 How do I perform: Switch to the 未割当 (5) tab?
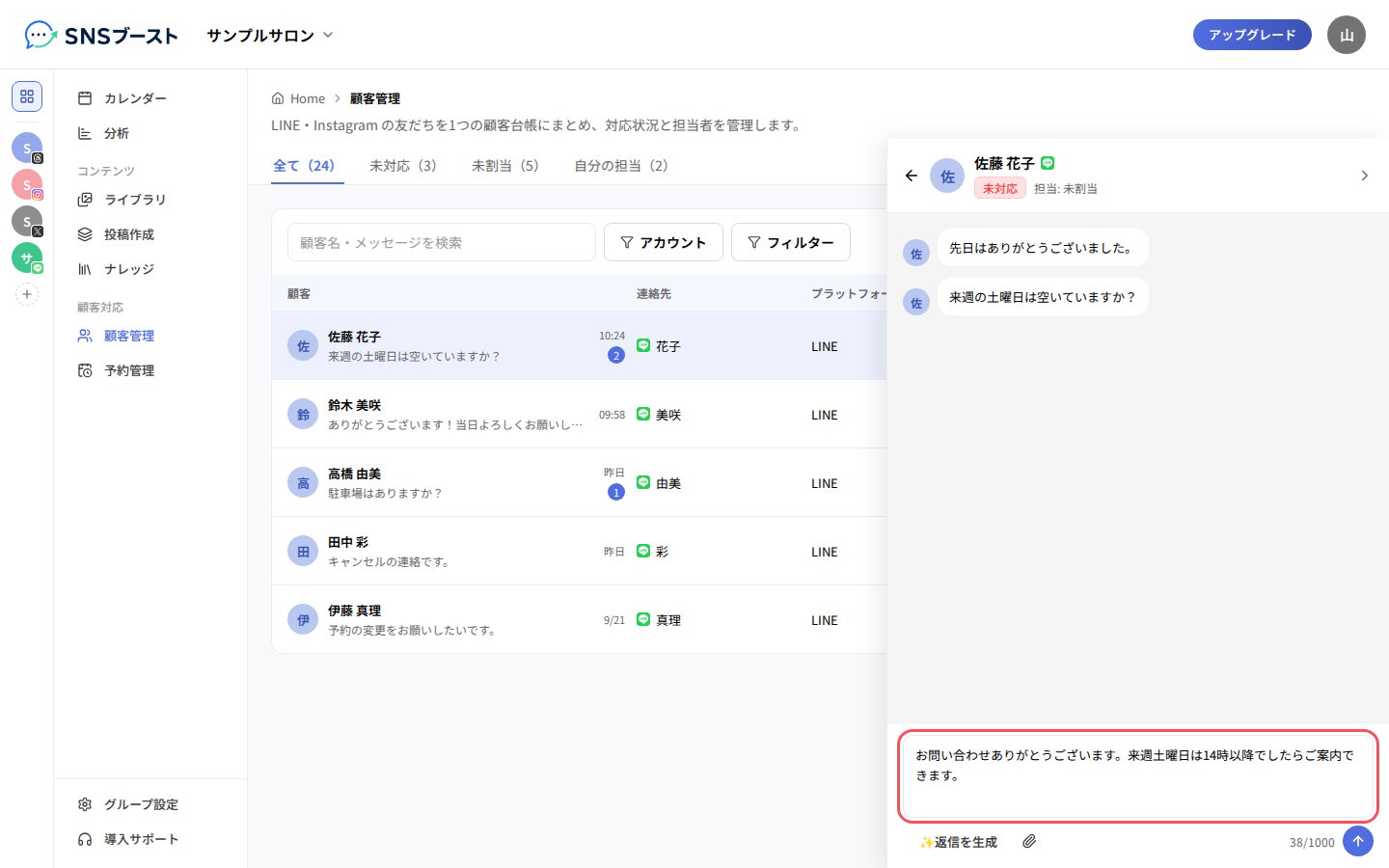pyautogui.click(x=505, y=166)
